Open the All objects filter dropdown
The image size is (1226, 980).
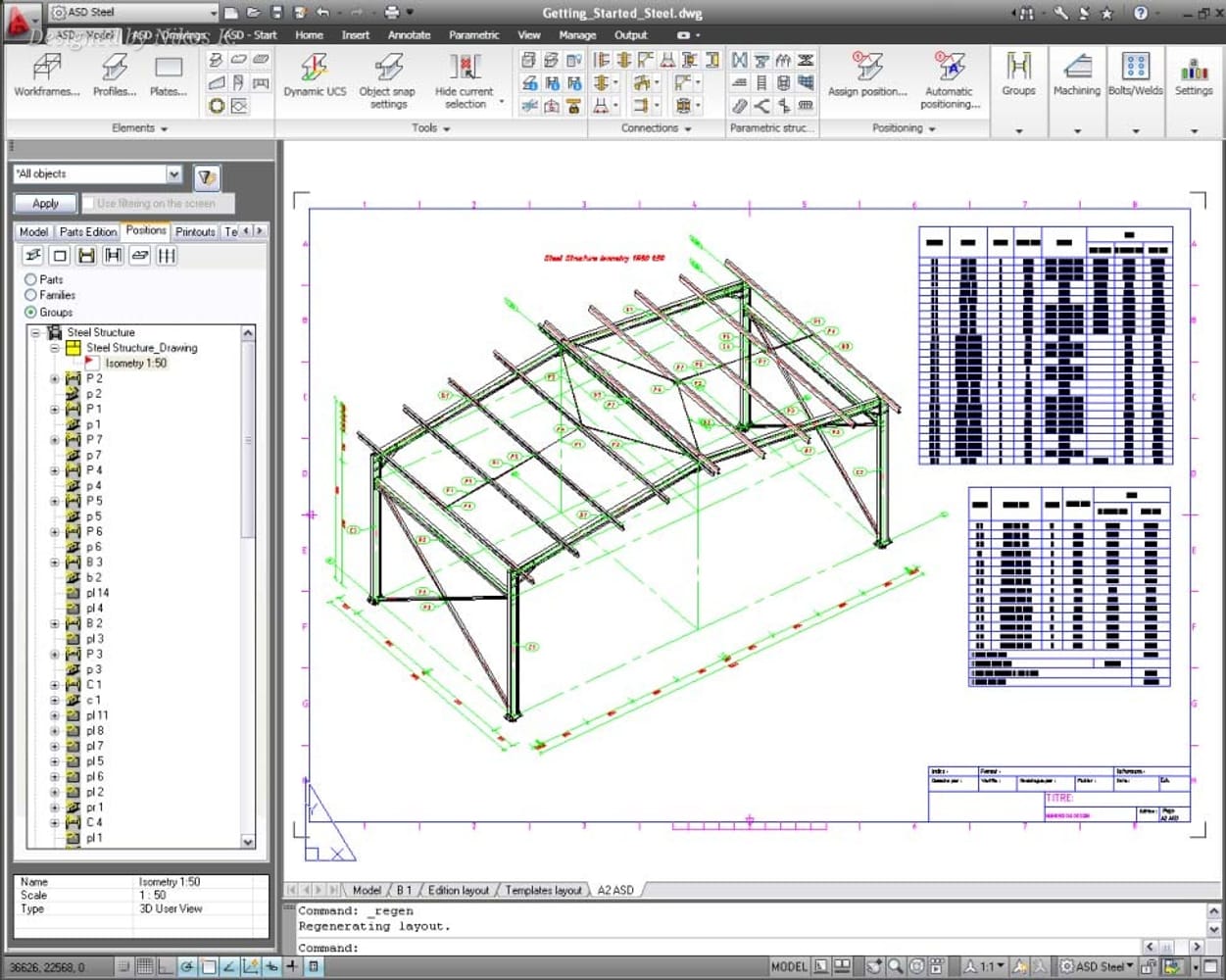(x=173, y=174)
